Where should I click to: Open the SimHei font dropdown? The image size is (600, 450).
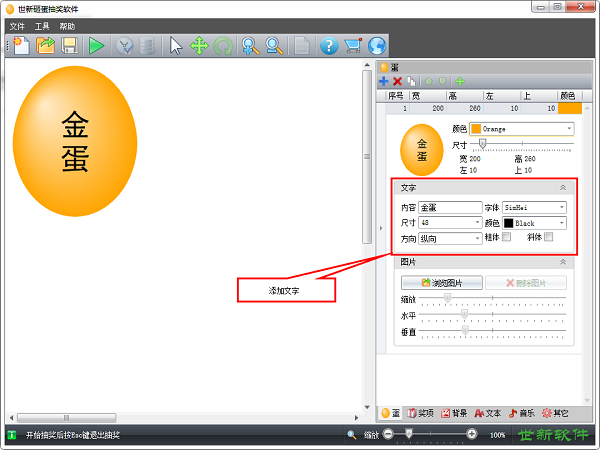(x=534, y=207)
